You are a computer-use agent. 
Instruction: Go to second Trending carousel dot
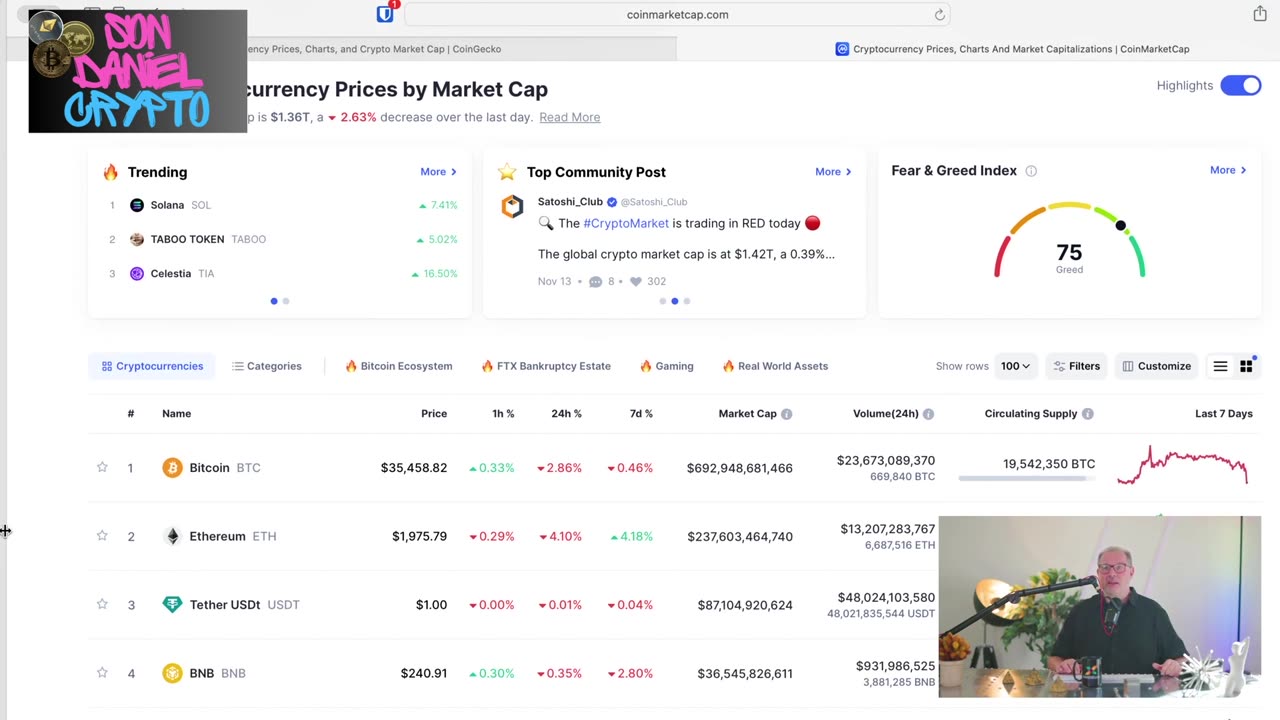(286, 301)
